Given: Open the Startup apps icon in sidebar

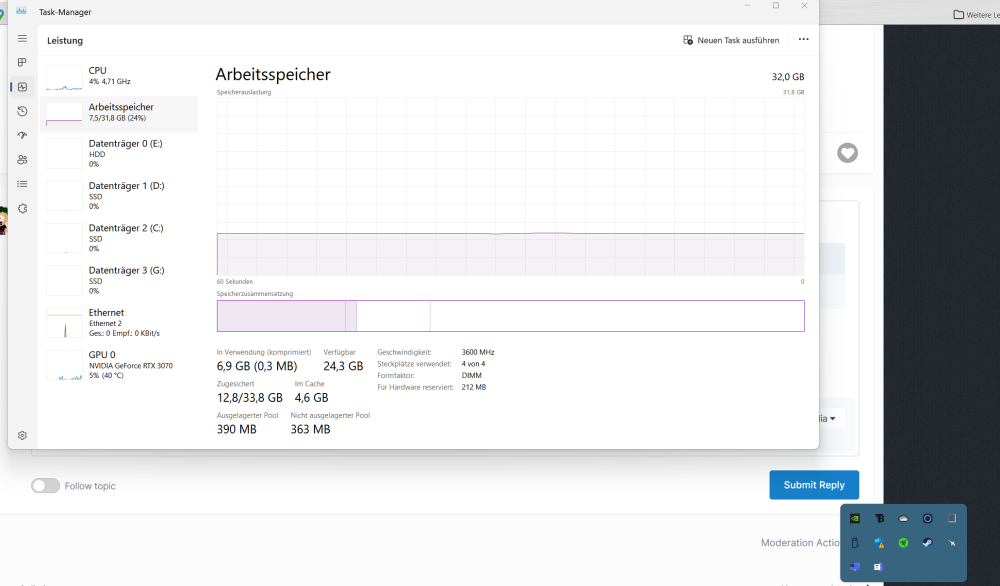Looking at the screenshot, I should [x=22, y=135].
